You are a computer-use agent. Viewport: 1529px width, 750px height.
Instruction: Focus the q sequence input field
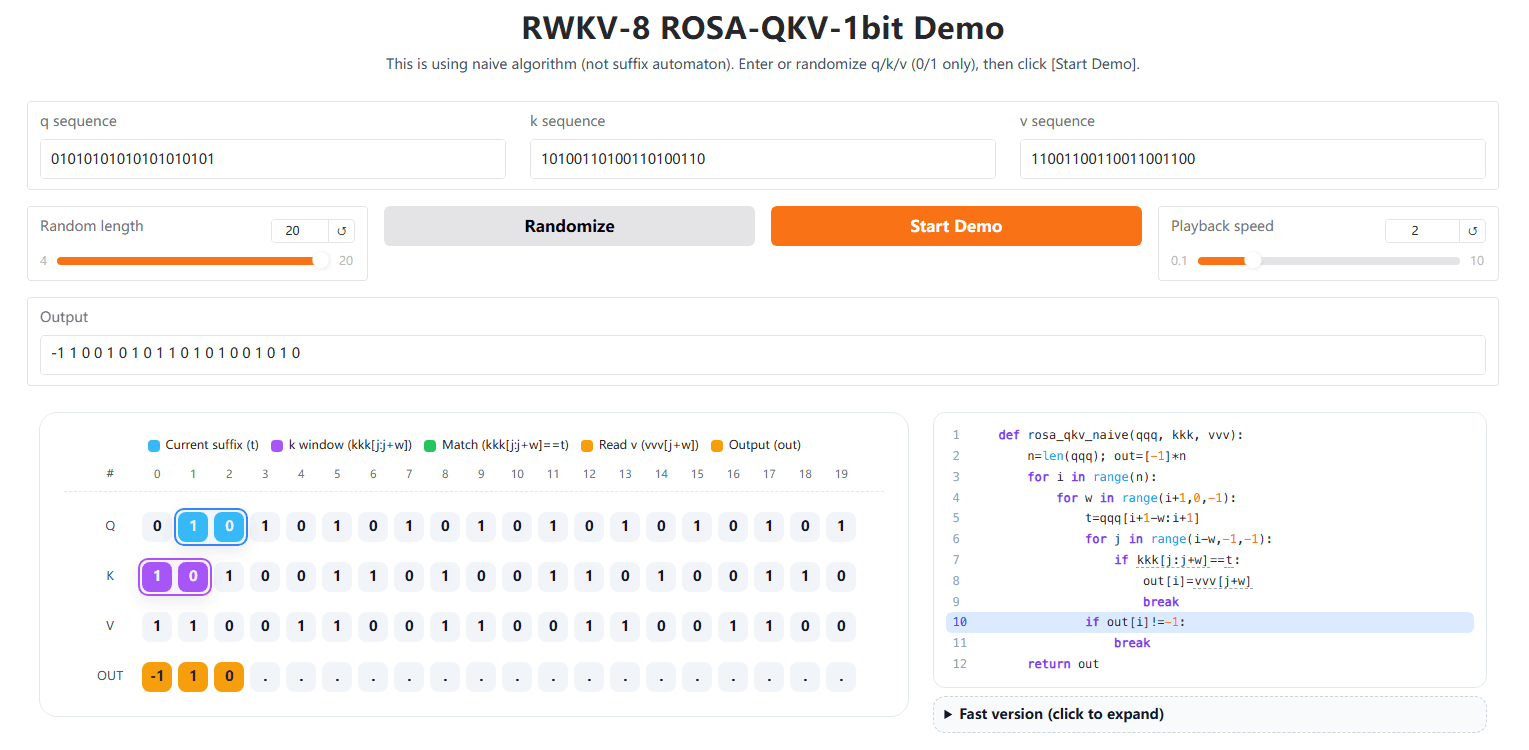[x=272, y=159]
